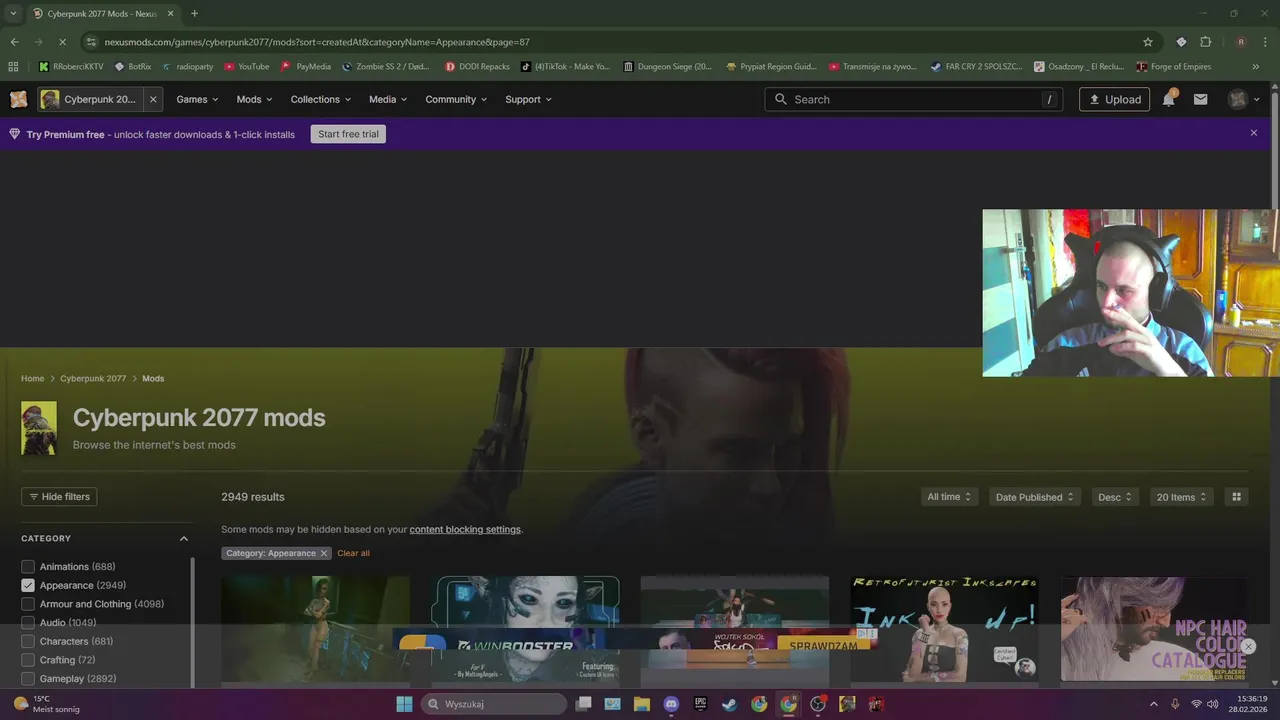
Task: Open a new browser tab
Action: (x=194, y=13)
